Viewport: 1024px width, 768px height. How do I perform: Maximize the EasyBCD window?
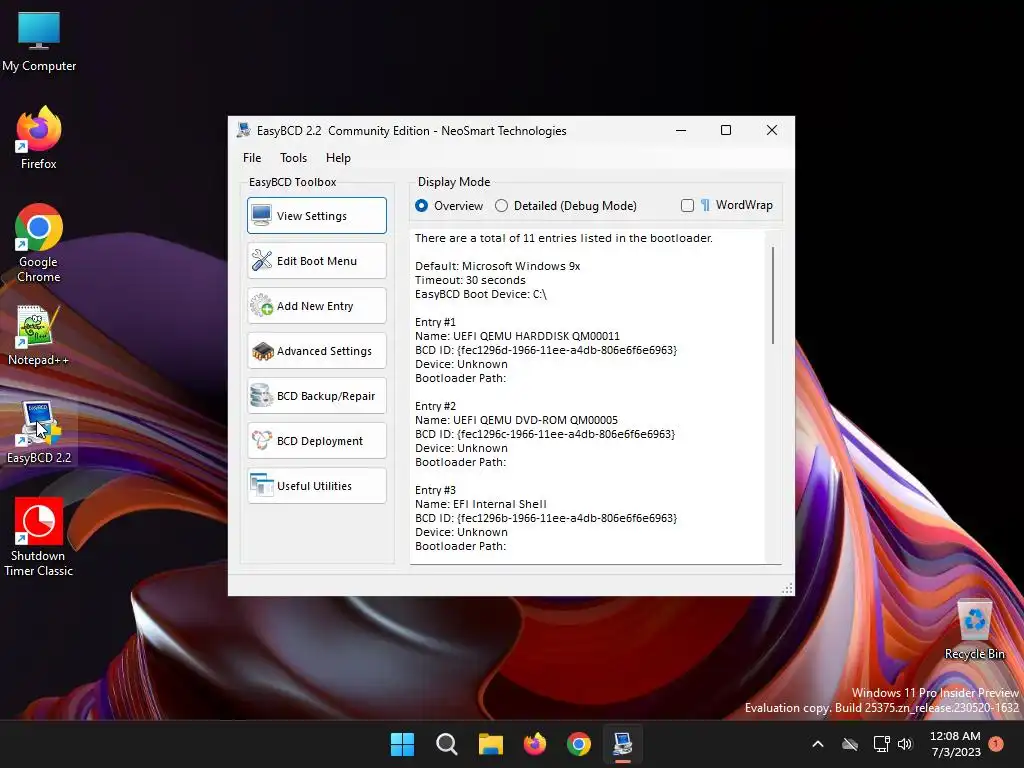[x=726, y=131]
